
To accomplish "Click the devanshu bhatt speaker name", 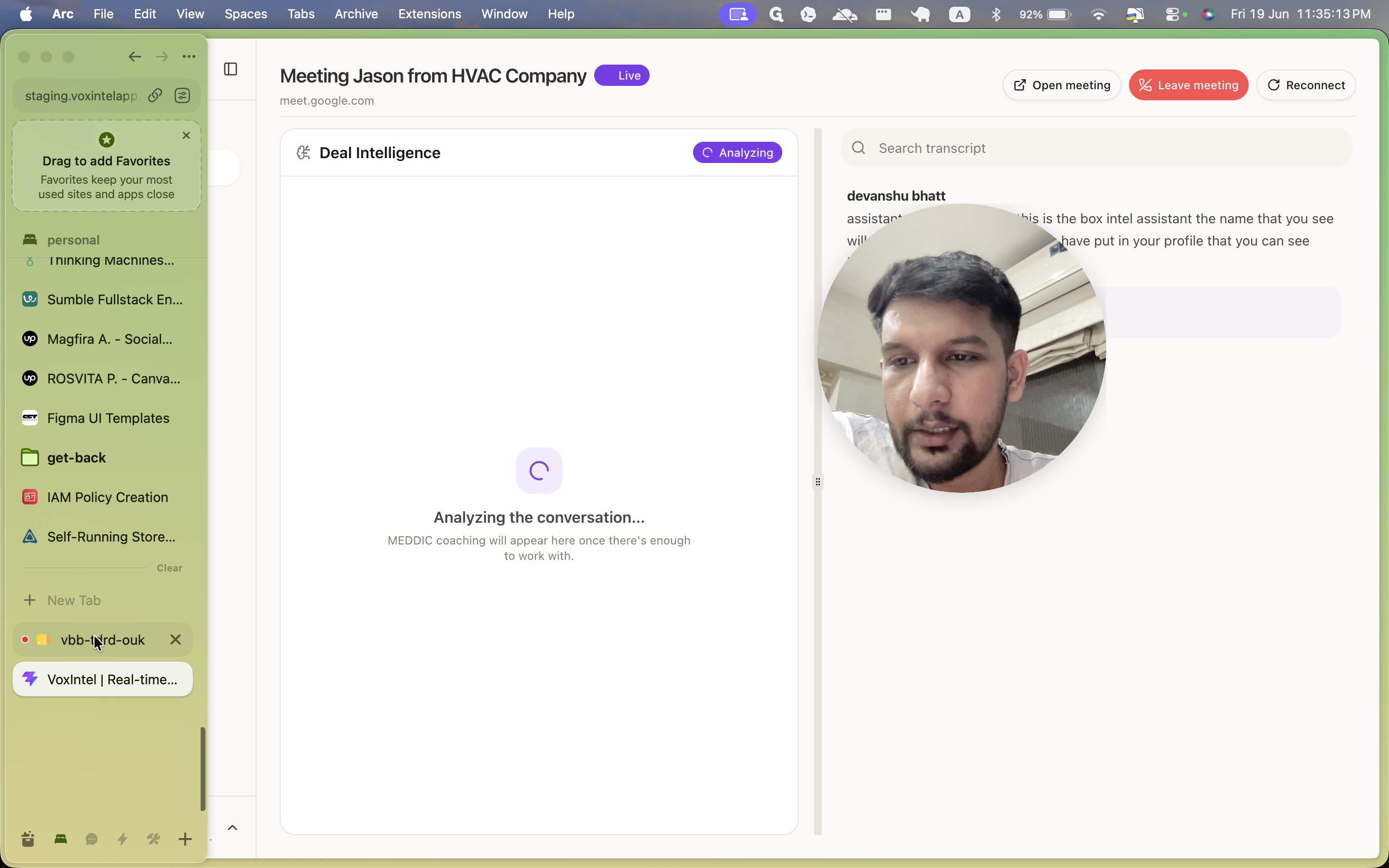I will [x=896, y=196].
